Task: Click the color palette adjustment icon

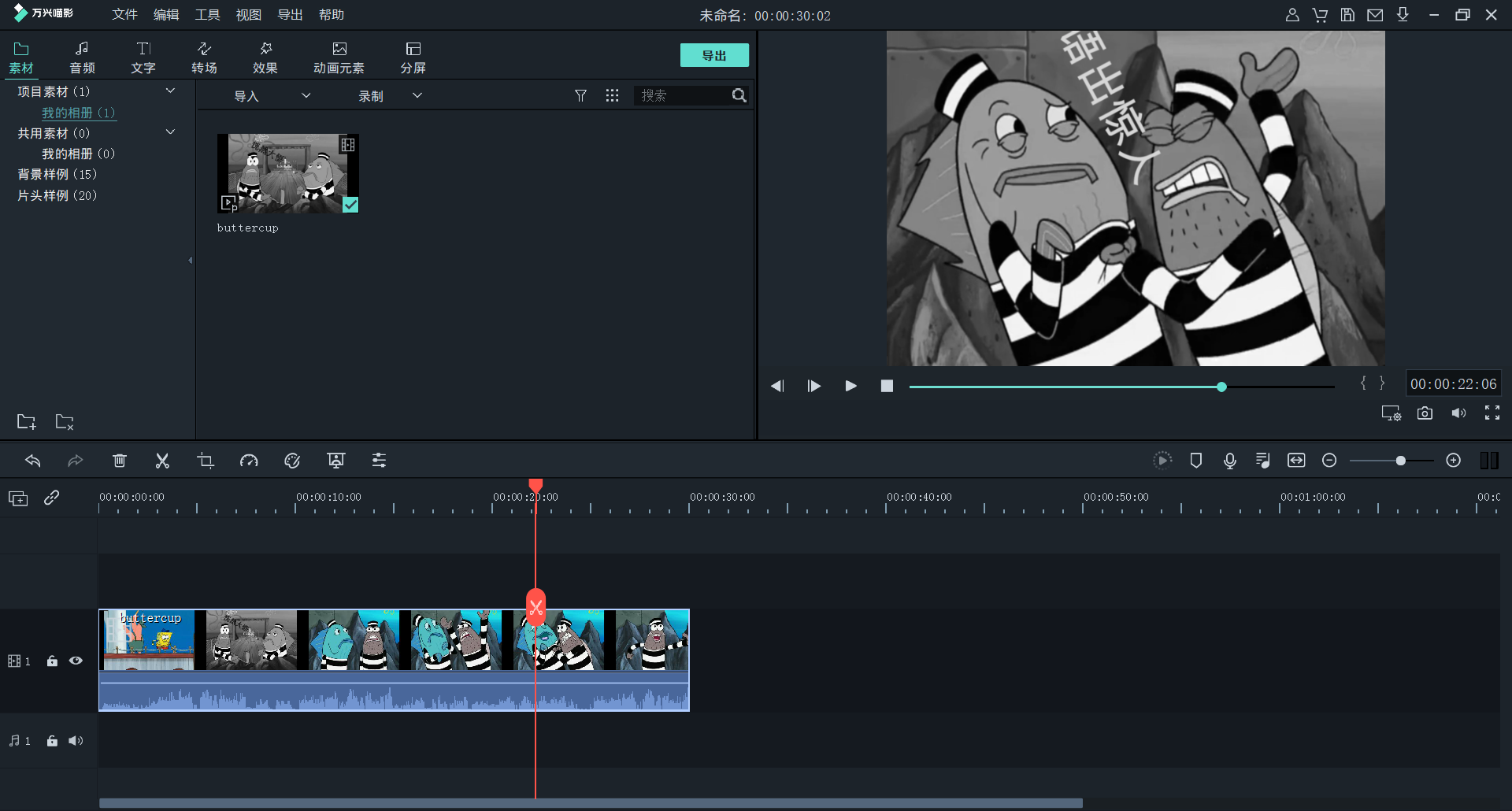Action: tap(292, 461)
